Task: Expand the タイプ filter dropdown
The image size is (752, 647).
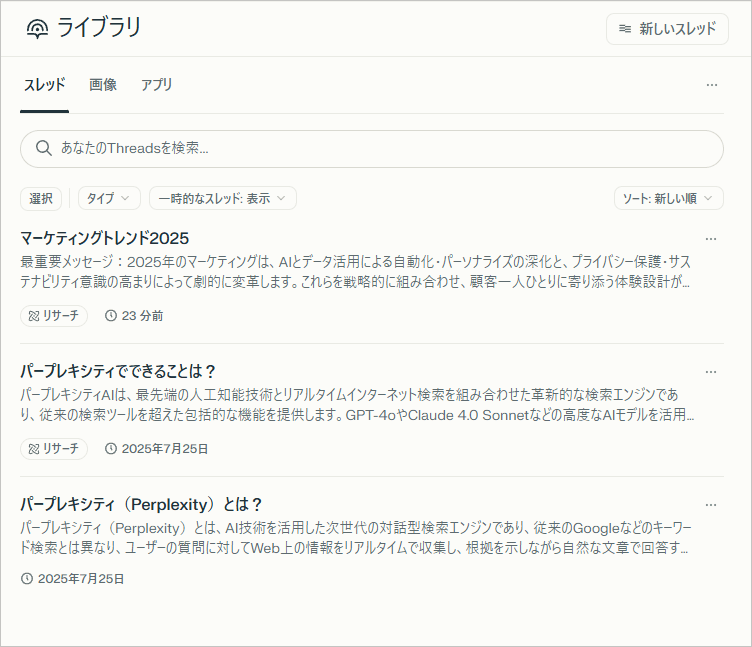Action: (109, 199)
